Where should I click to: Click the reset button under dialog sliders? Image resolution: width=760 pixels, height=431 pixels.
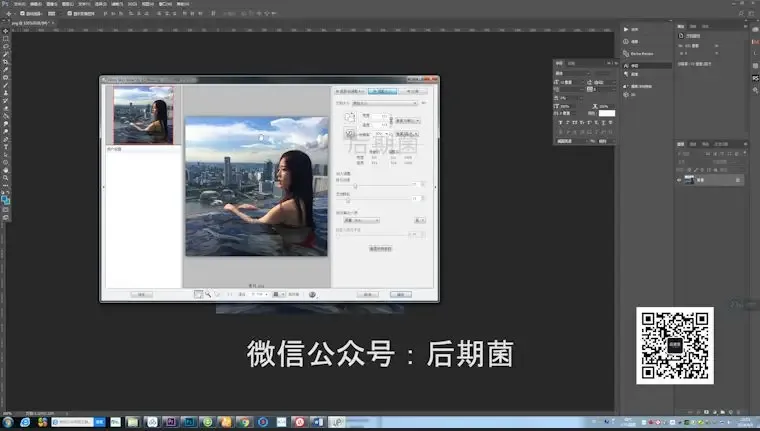click(x=380, y=249)
